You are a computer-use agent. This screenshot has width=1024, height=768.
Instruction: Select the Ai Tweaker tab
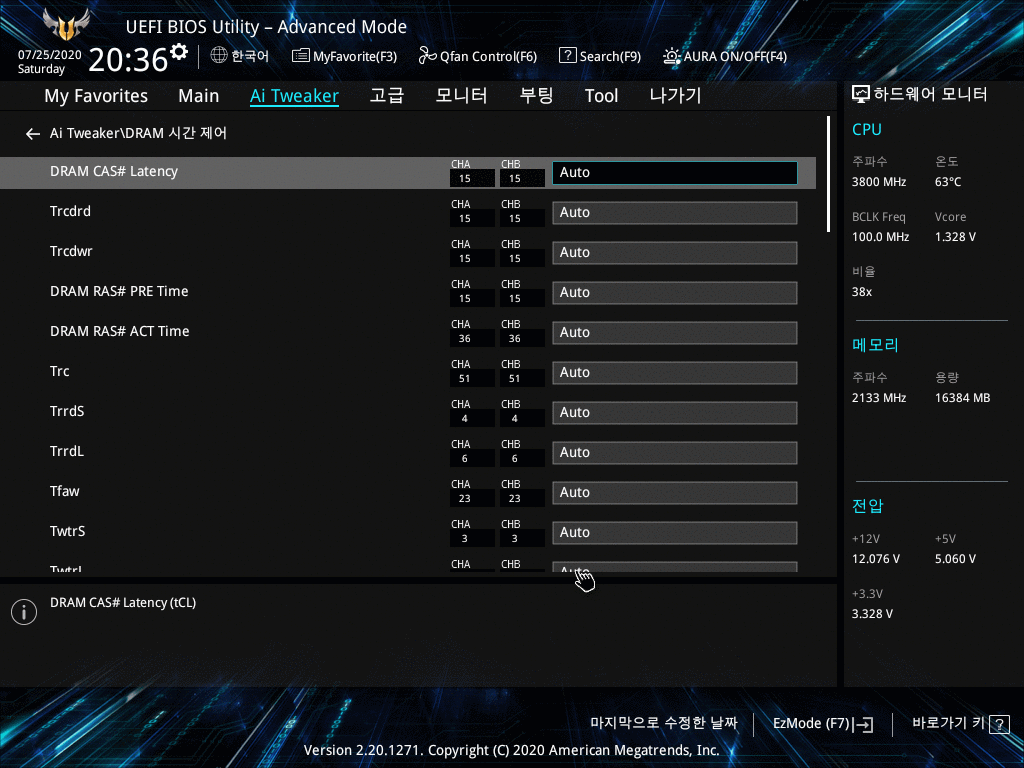tap(294, 96)
